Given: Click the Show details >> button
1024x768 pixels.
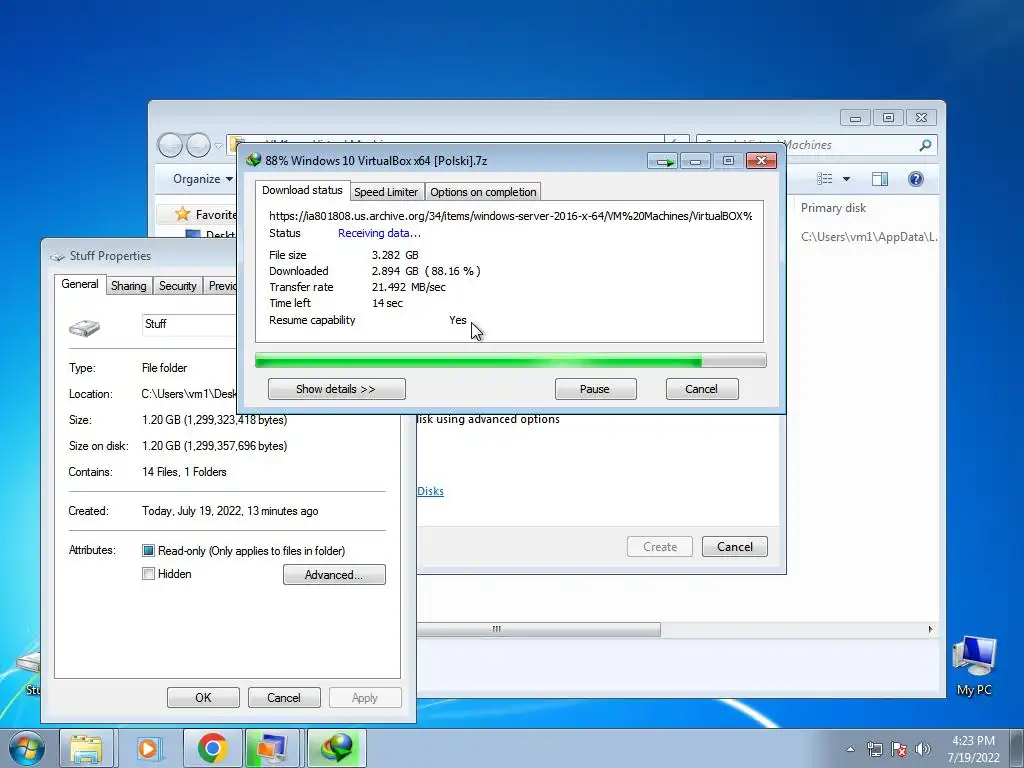Looking at the screenshot, I should tap(336, 389).
